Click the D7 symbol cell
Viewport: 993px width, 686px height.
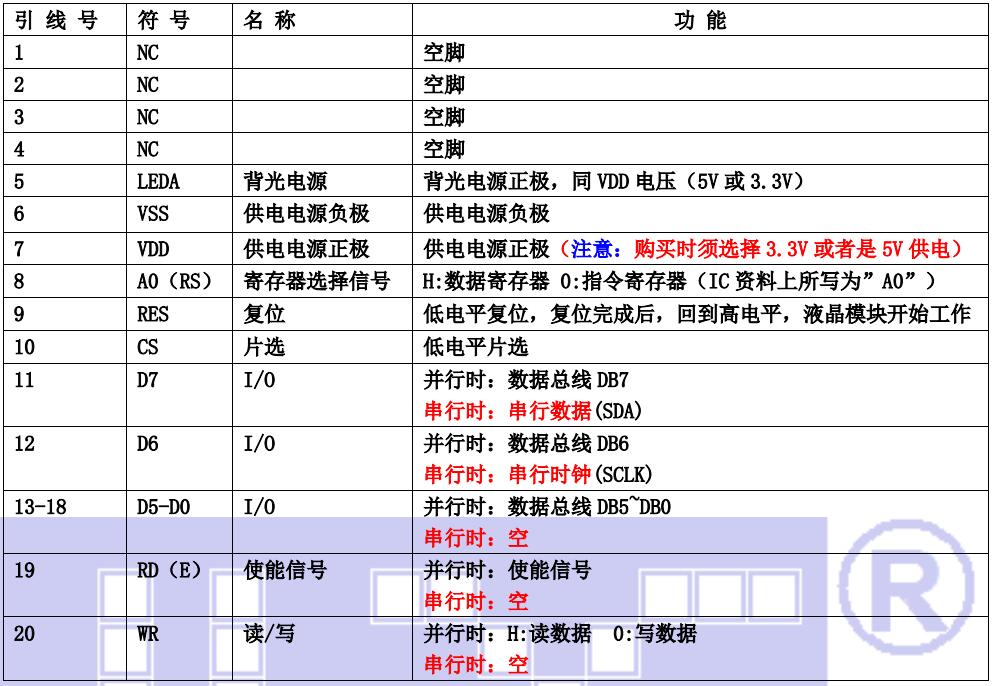[147, 380]
